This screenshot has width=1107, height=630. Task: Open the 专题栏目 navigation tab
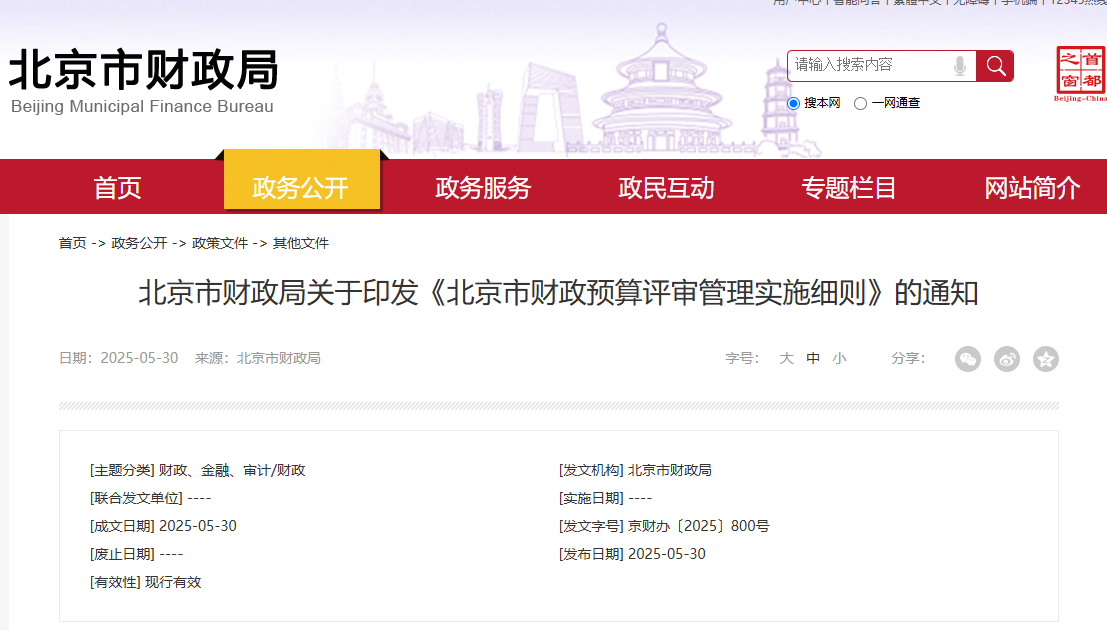point(849,188)
